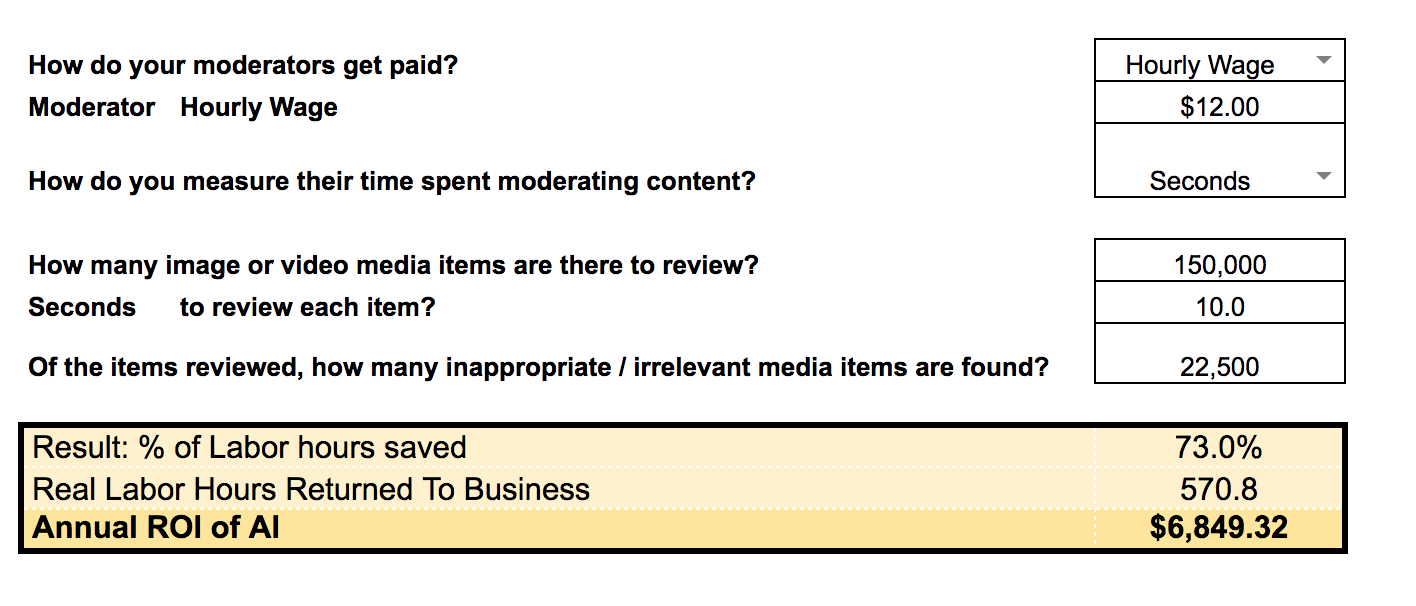Select the 'Moderator Hourly Wage' label cell
Viewport: 1416px width, 606px height.
pos(183,108)
